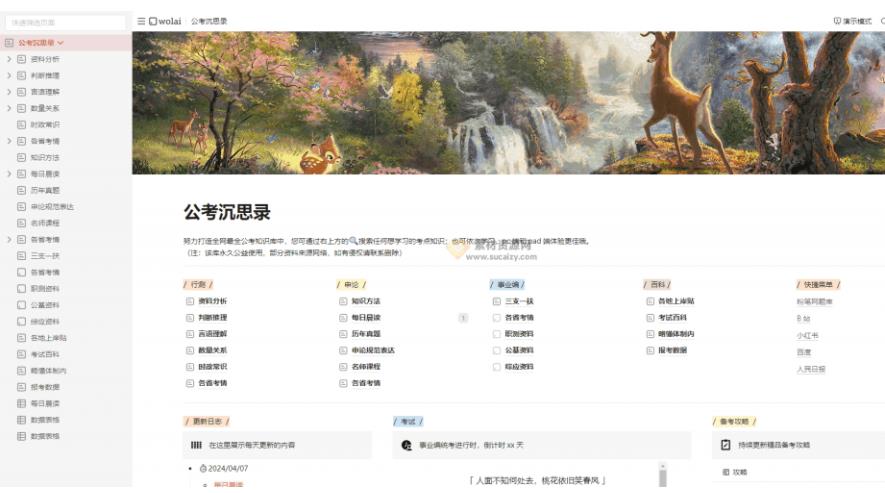Viewport: 885px width, 493px height.
Task: Open 数量关系 link under 行测 heading
Action: tap(213, 351)
